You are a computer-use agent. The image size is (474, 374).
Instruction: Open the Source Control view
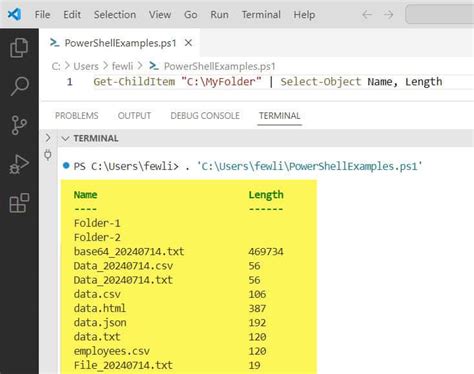tap(19, 125)
